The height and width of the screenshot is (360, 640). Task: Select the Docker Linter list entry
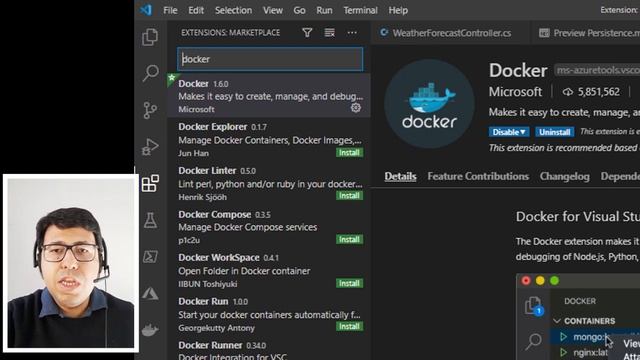coord(269,183)
